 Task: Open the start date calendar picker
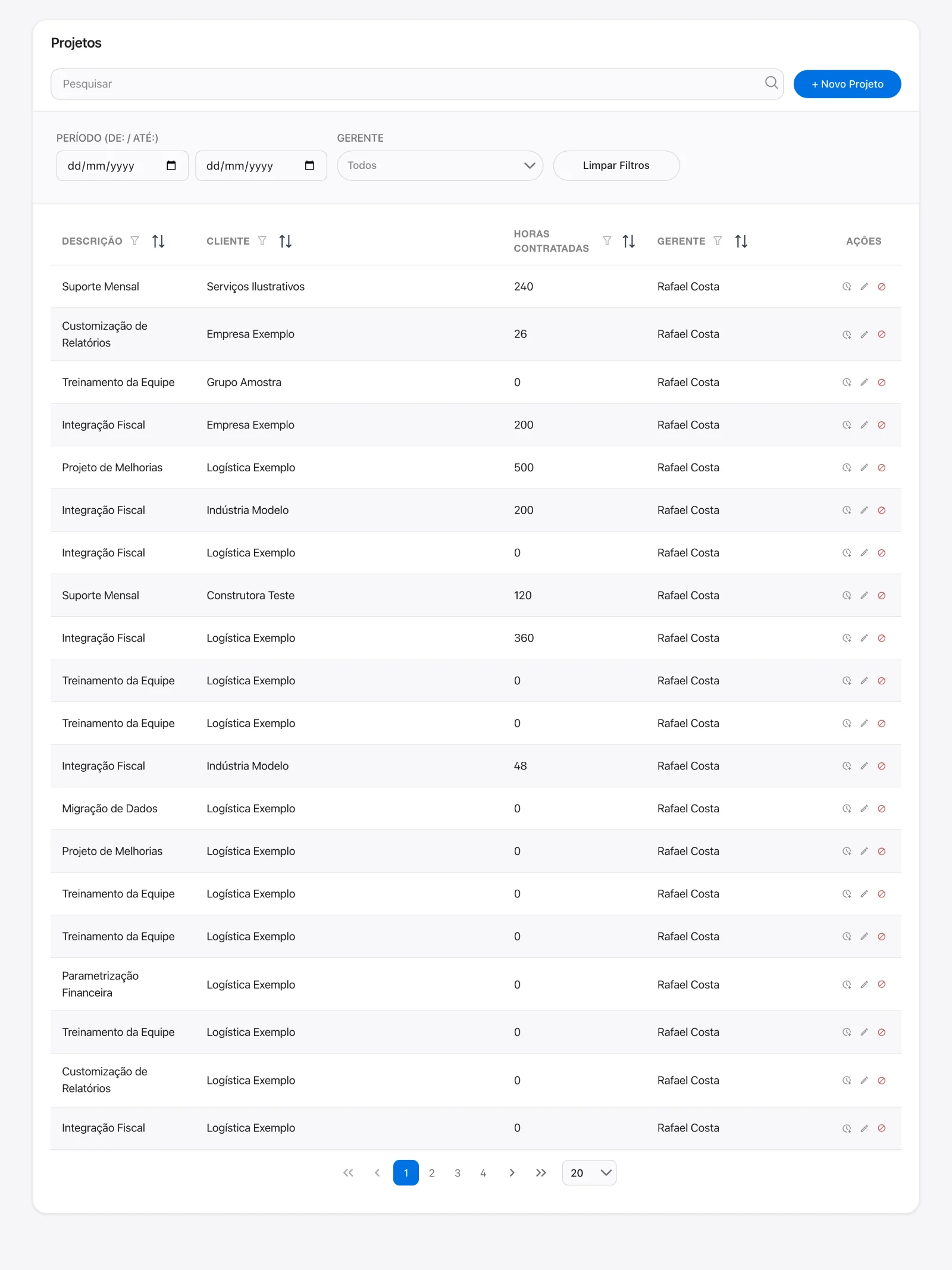[171, 165]
